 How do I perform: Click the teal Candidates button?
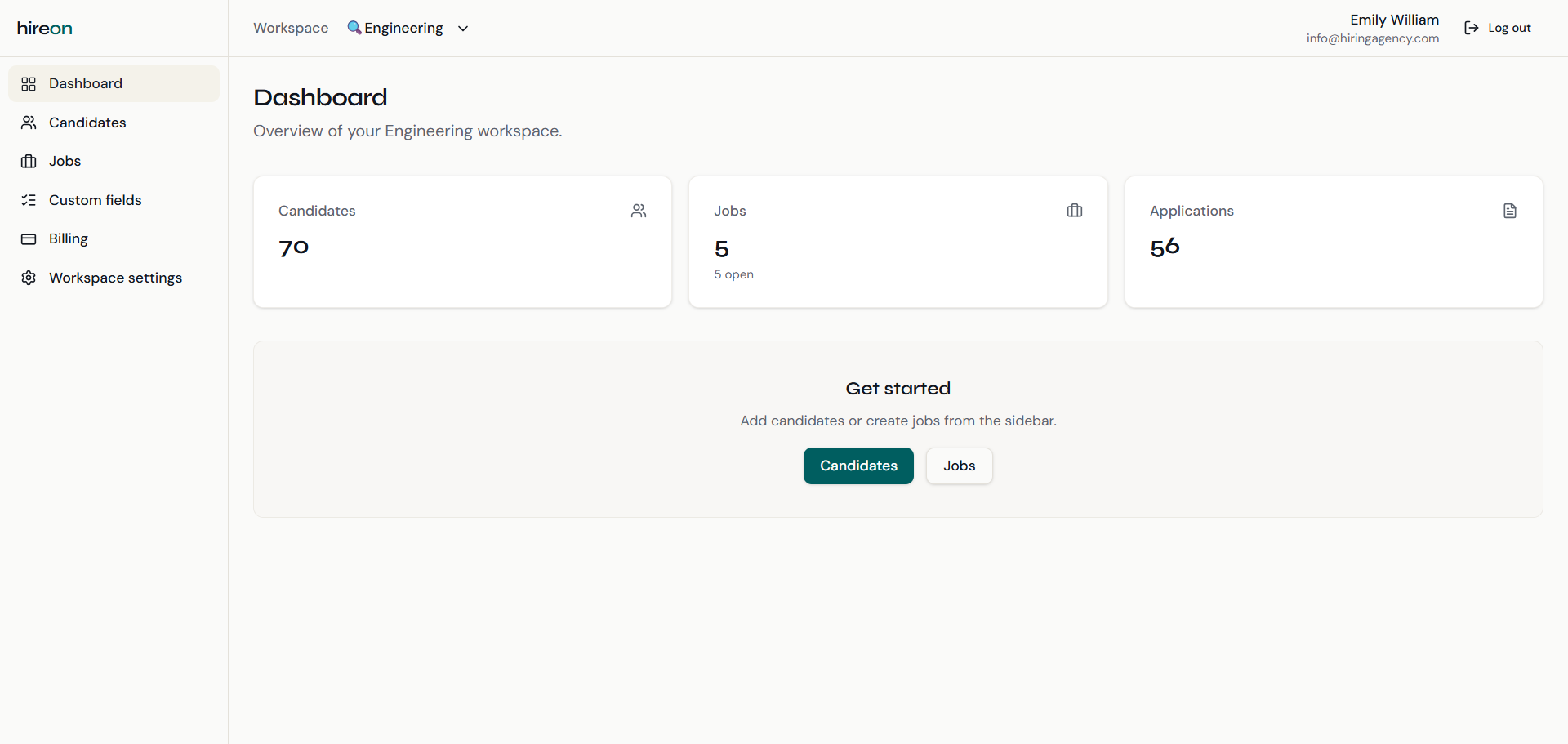coord(857,466)
